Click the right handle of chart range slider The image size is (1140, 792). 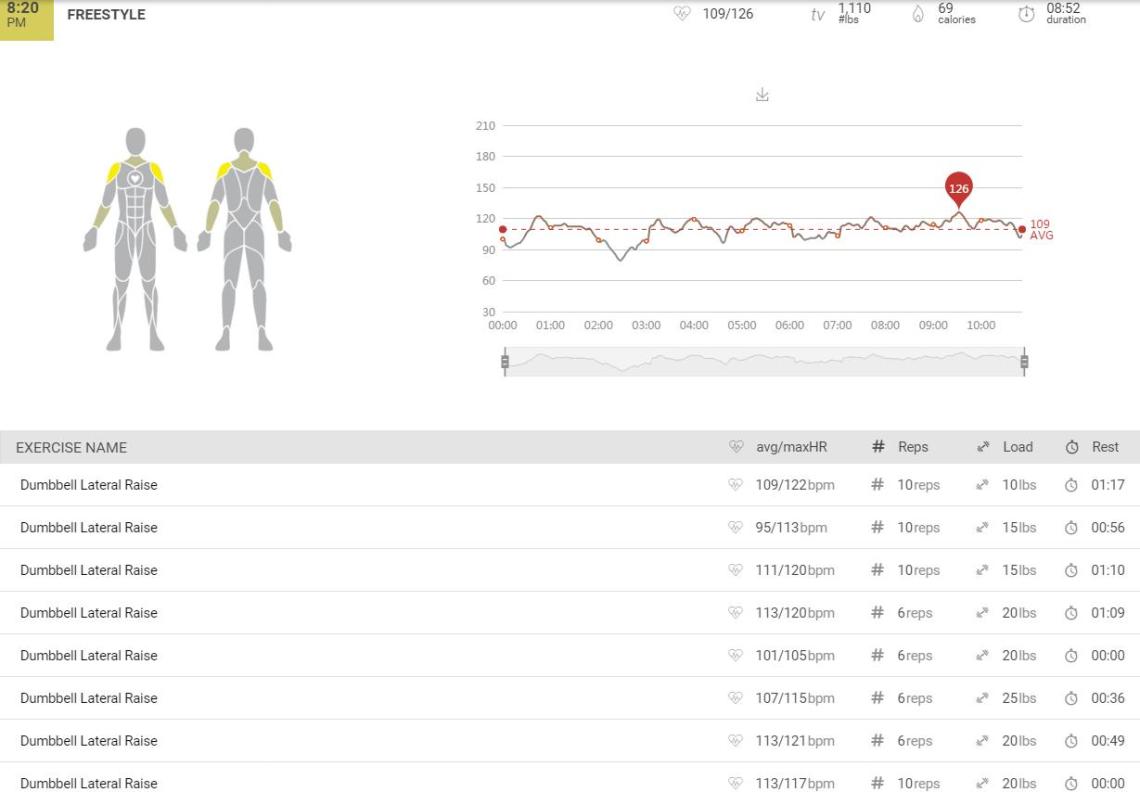[1023, 362]
